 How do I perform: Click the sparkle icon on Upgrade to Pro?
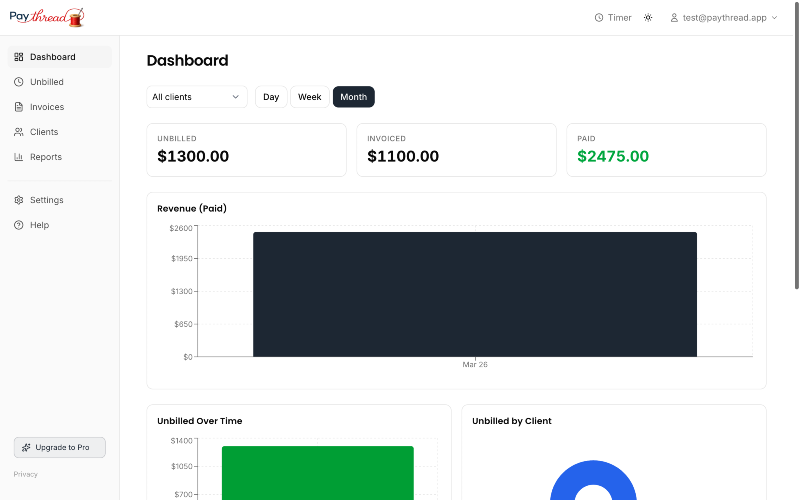coord(26,447)
